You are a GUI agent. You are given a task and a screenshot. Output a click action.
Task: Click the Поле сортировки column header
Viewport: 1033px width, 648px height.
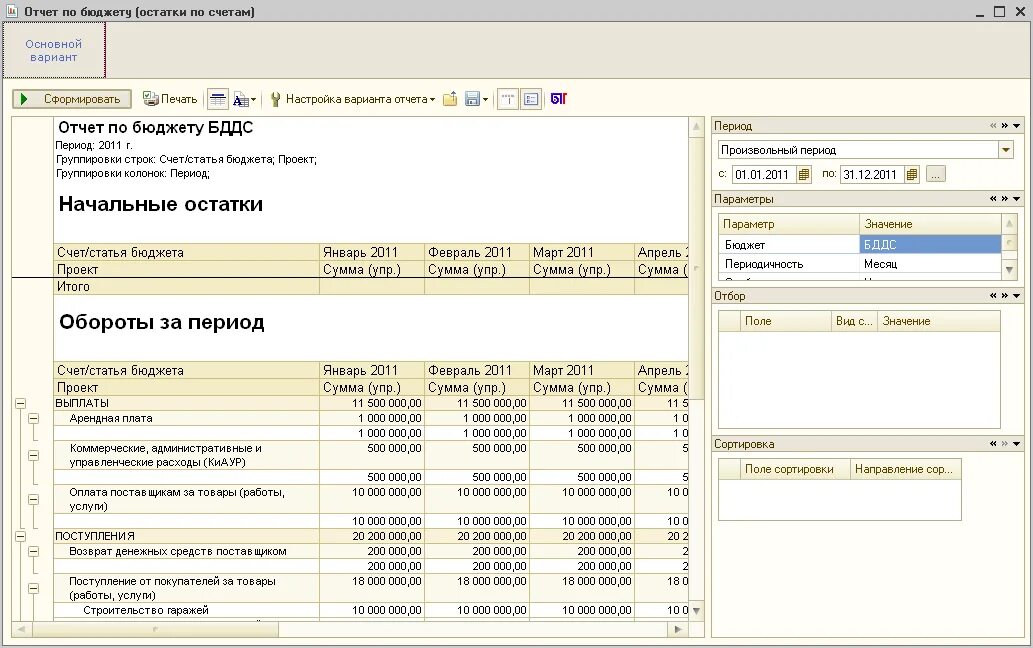coord(795,469)
